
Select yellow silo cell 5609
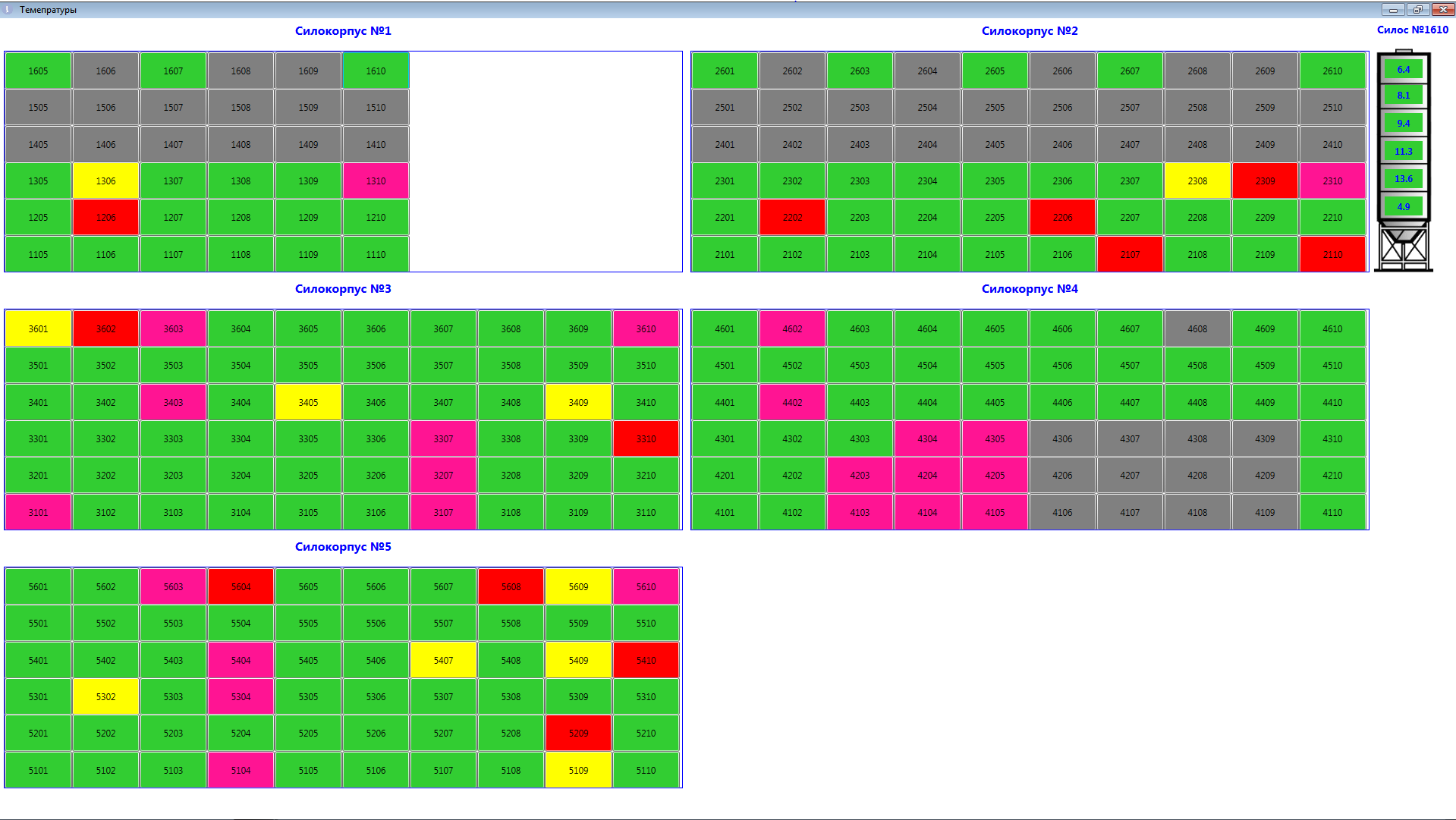pyautogui.click(x=578, y=586)
